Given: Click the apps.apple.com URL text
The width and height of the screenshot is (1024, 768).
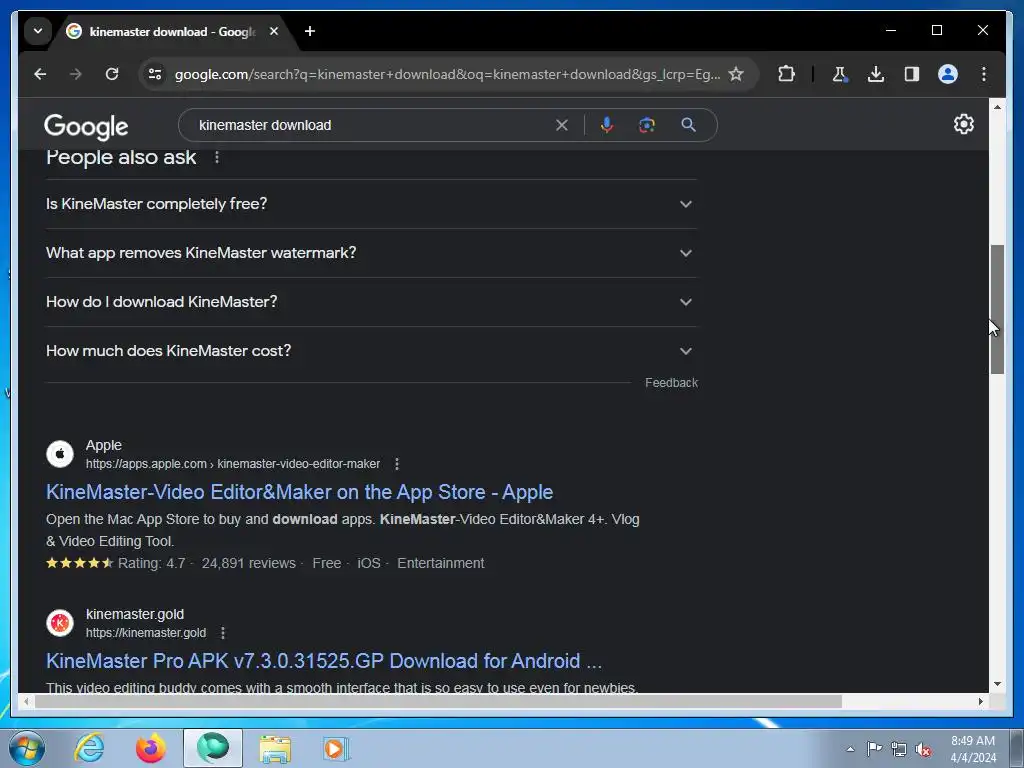Looking at the screenshot, I should pos(232,464).
